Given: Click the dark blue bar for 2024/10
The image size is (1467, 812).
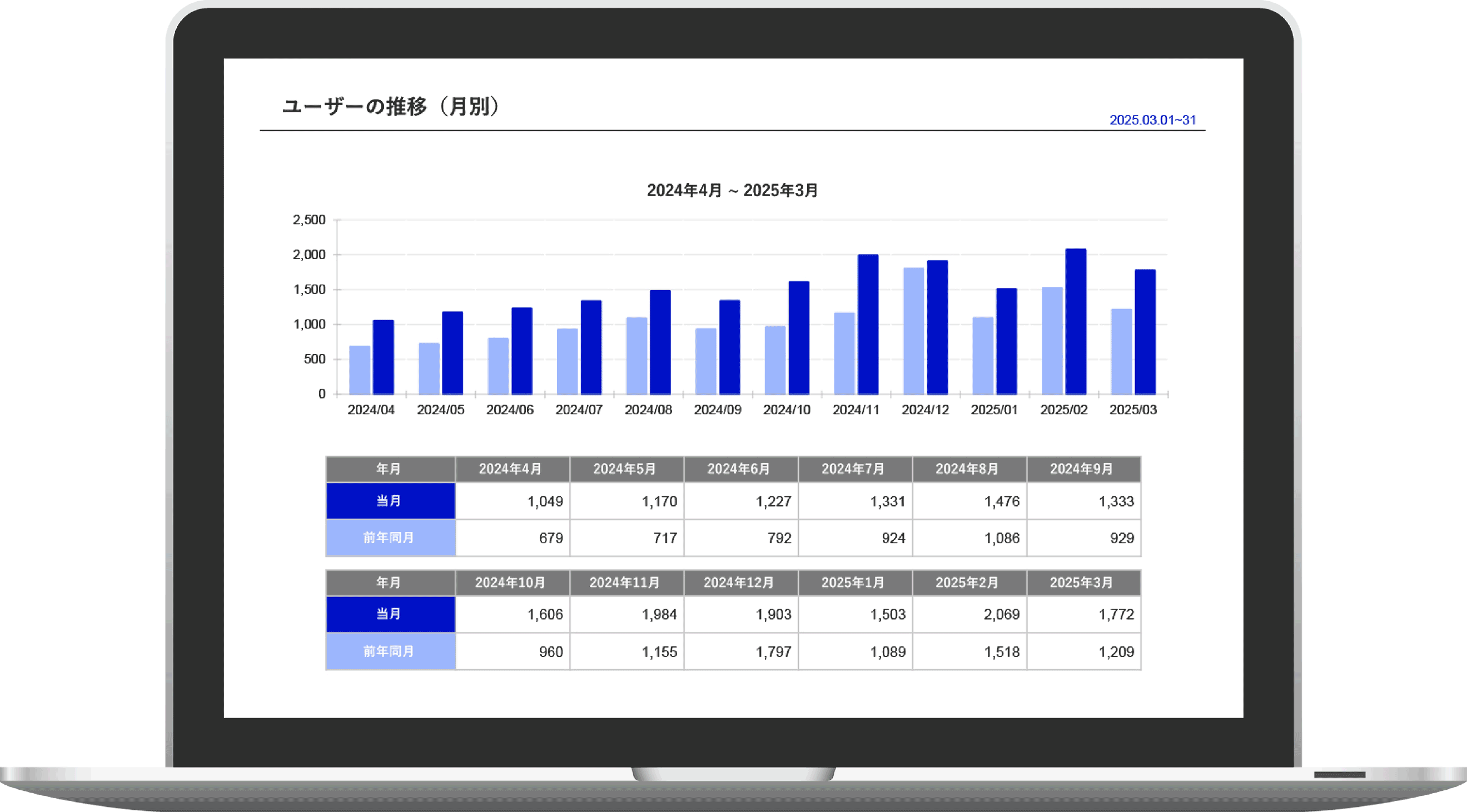Looking at the screenshot, I should [x=798, y=338].
